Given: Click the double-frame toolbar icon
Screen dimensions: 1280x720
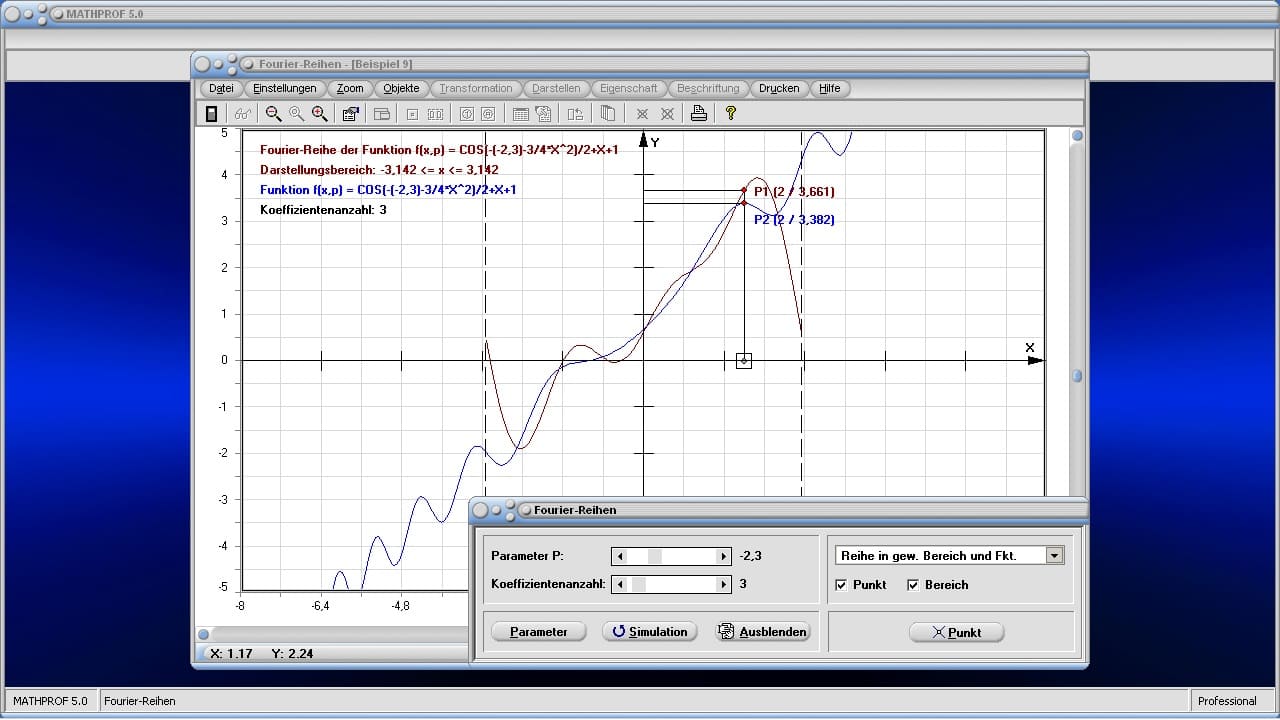Looking at the screenshot, I should click(x=436, y=114).
